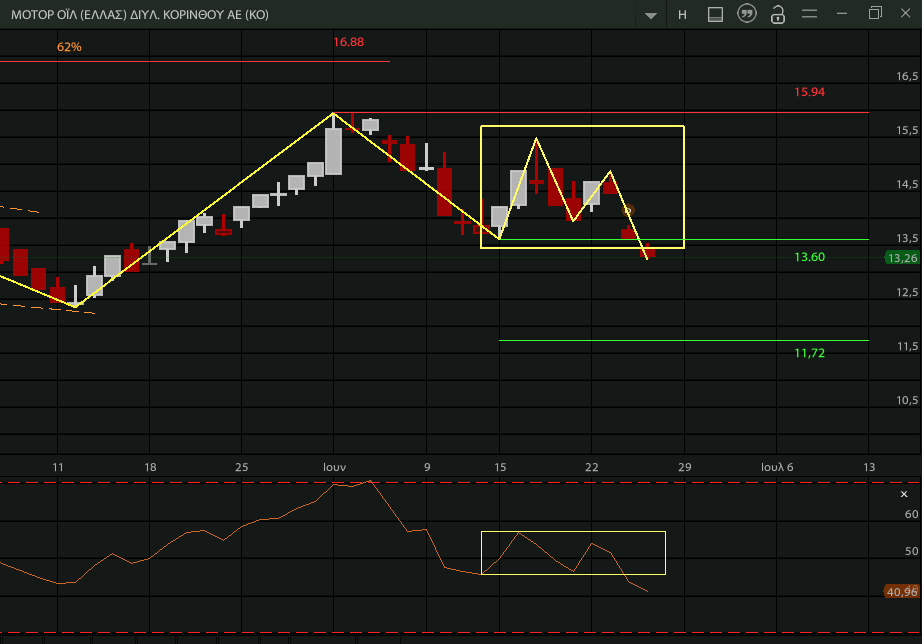
Task: Click the Ιουλ 6 date axis label
Action: (x=777, y=467)
